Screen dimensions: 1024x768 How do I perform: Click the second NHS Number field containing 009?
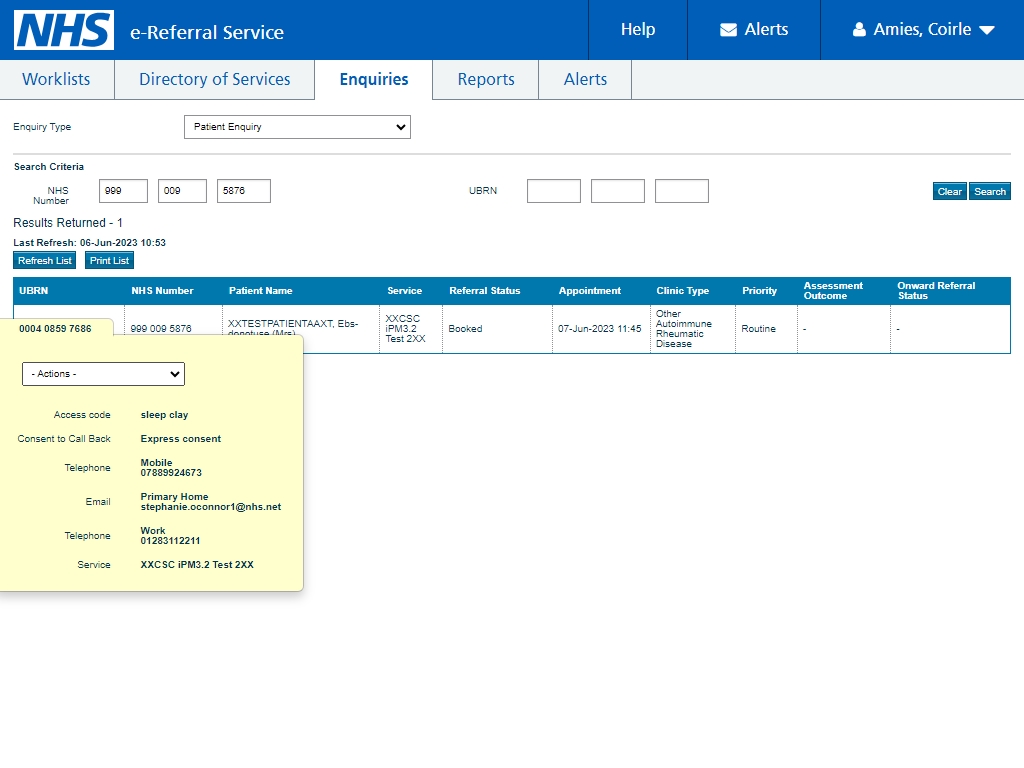click(182, 191)
